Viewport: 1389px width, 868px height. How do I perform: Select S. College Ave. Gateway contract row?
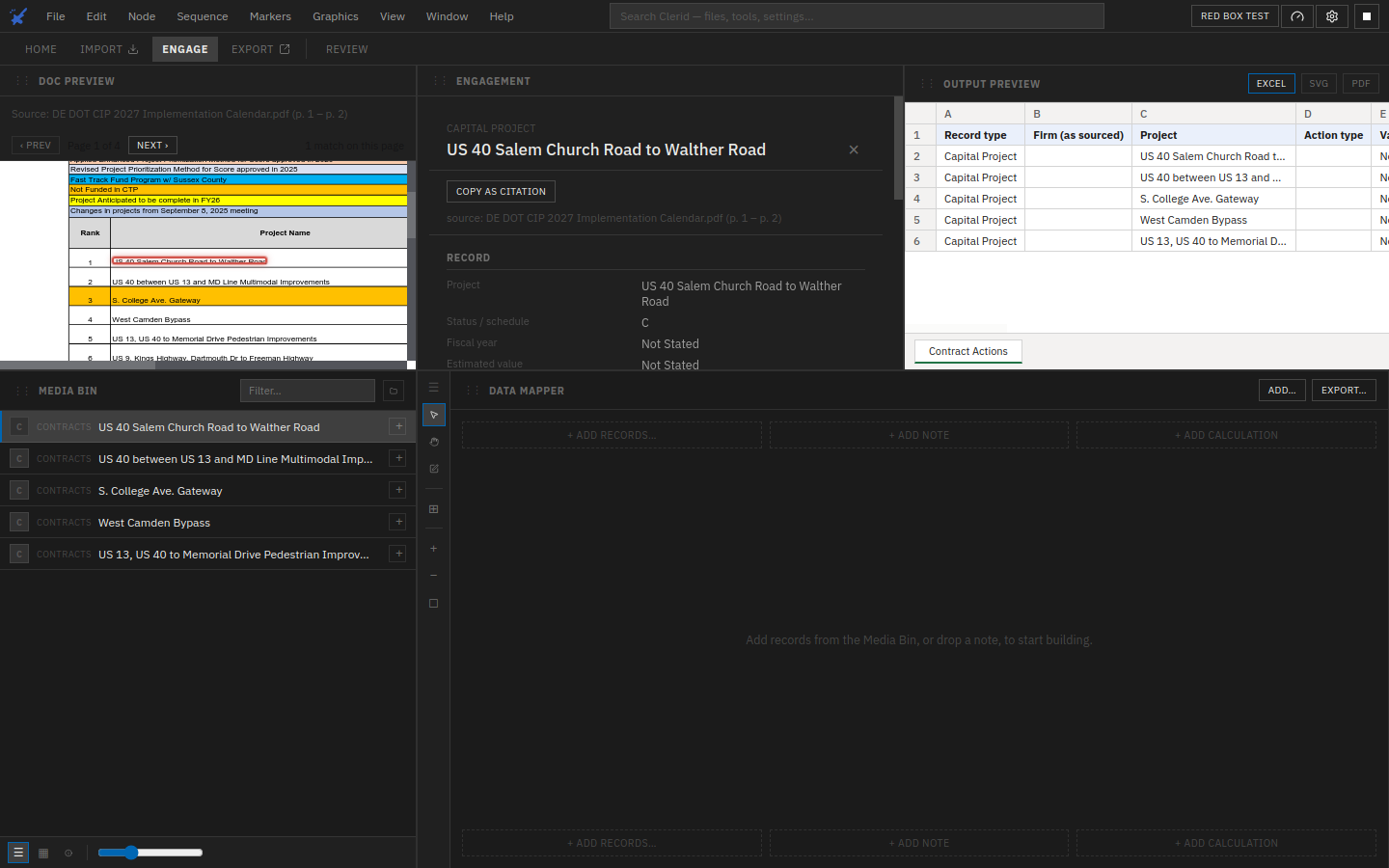pyautogui.click(x=207, y=490)
